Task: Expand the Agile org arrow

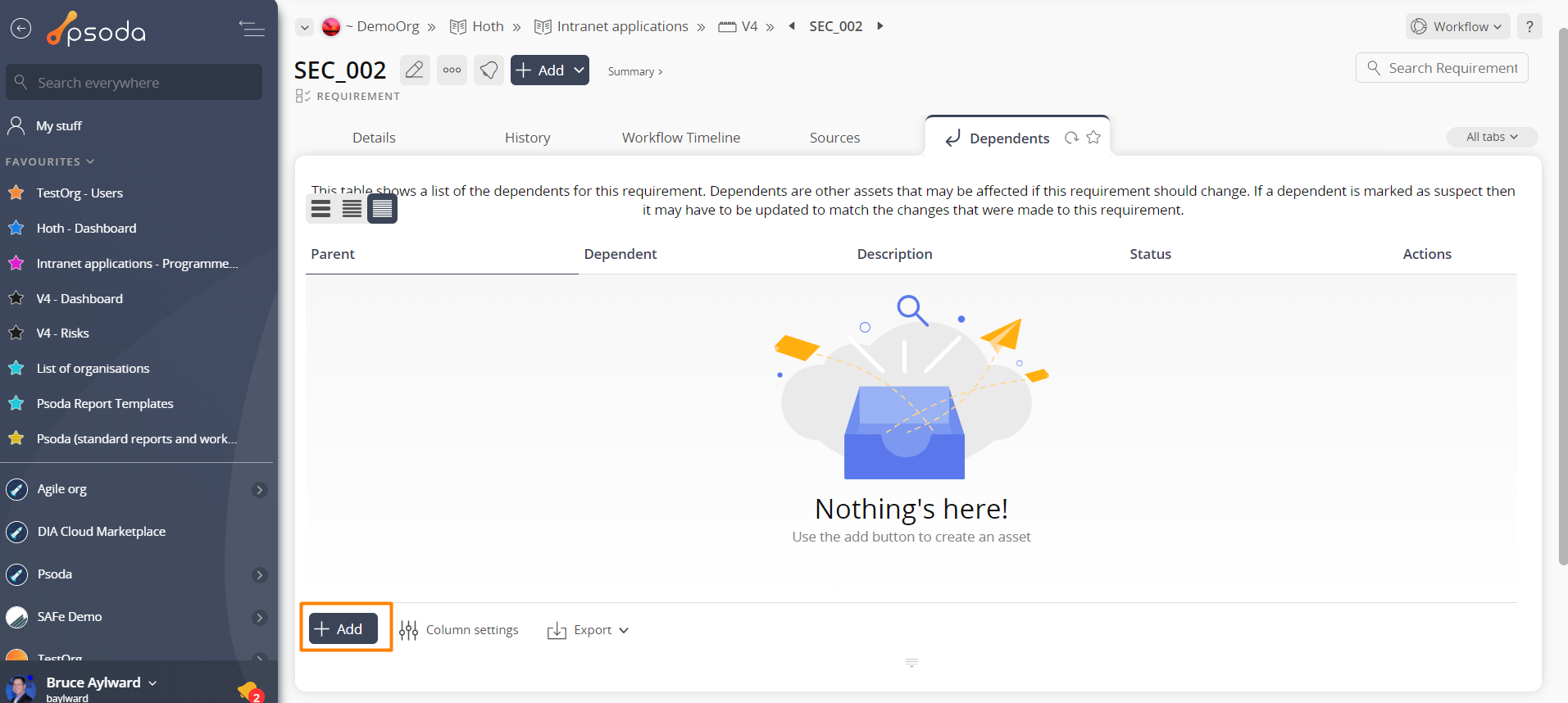Action: (260, 489)
